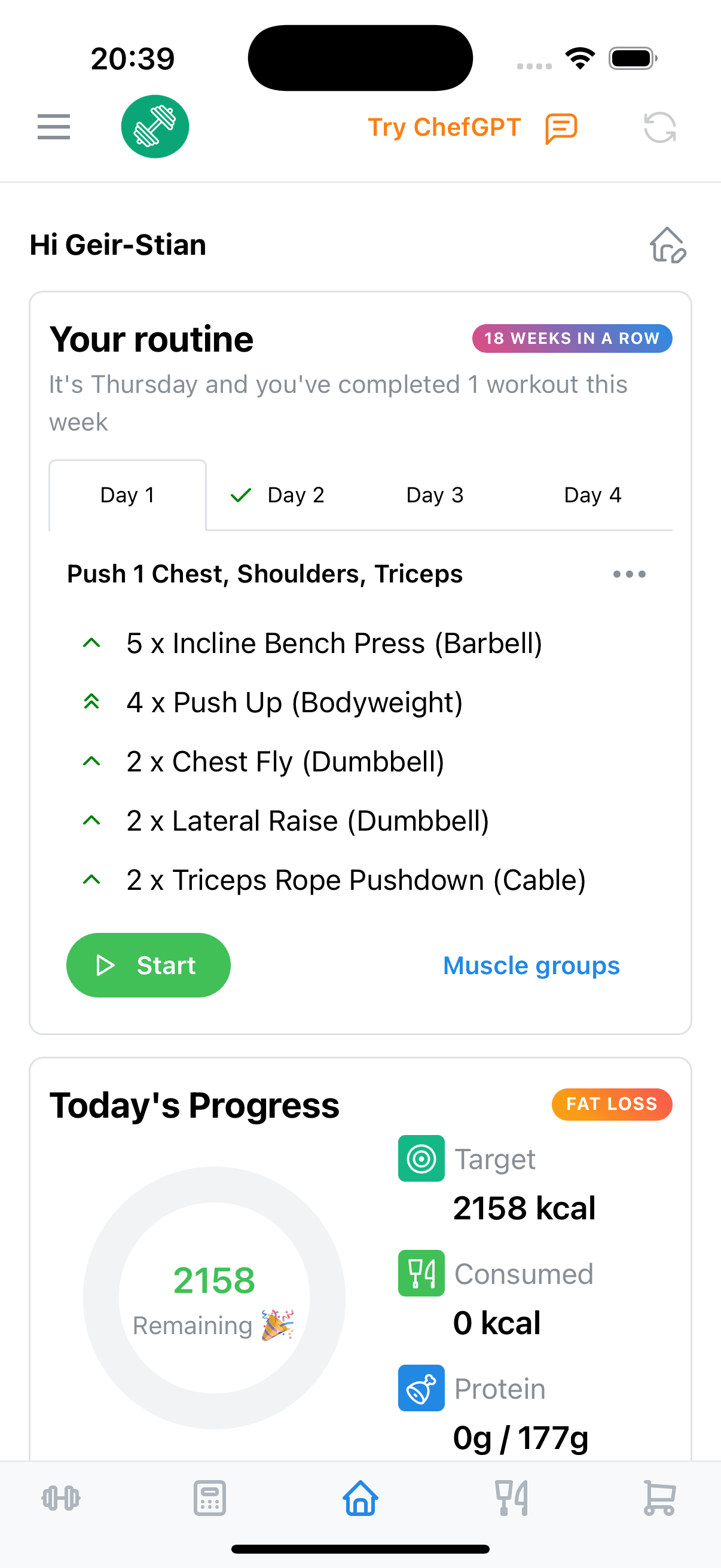This screenshot has width=721, height=1568.
Task: Select the Home icon in bottom navigation
Action: [360, 1498]
